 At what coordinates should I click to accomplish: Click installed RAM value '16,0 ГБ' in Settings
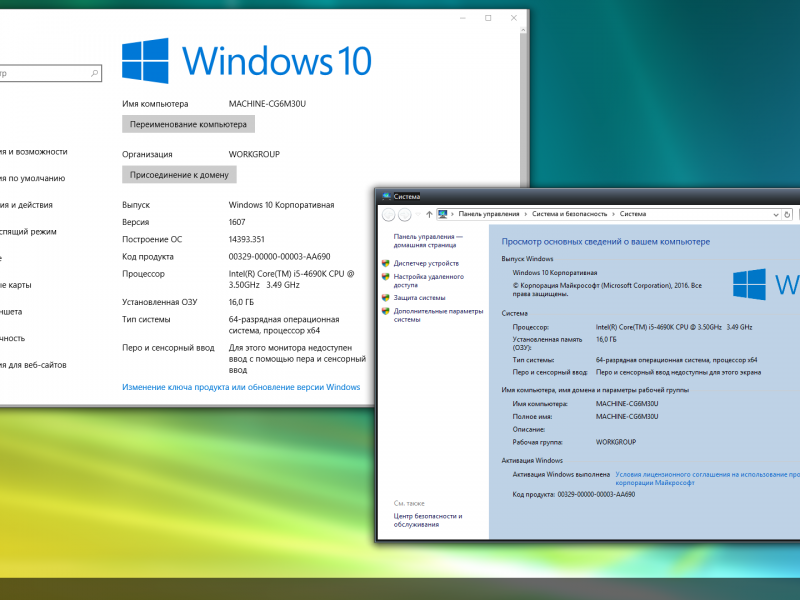241,302
